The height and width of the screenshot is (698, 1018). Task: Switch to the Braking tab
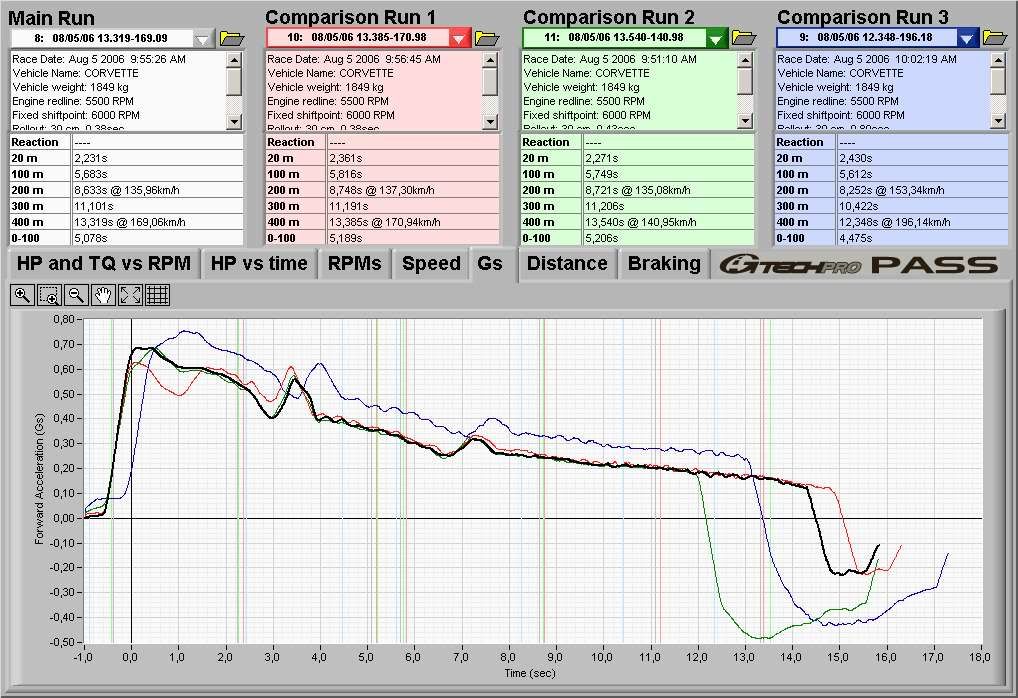664,264
